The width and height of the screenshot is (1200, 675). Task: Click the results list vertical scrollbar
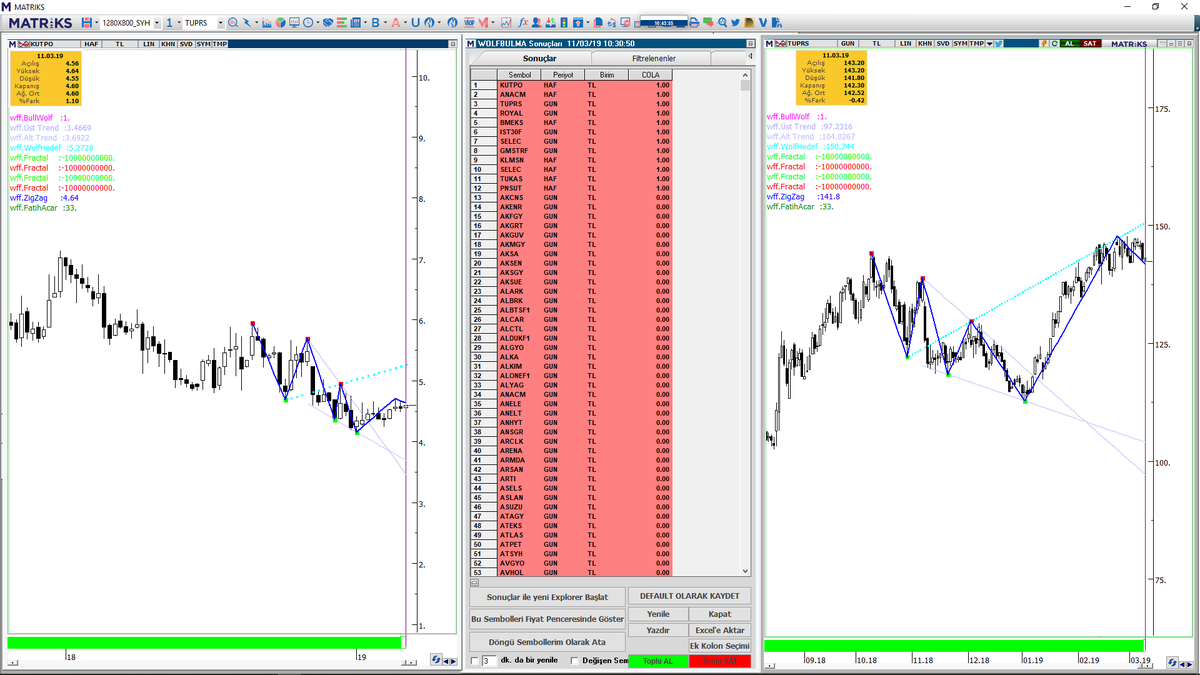[745, 322]
